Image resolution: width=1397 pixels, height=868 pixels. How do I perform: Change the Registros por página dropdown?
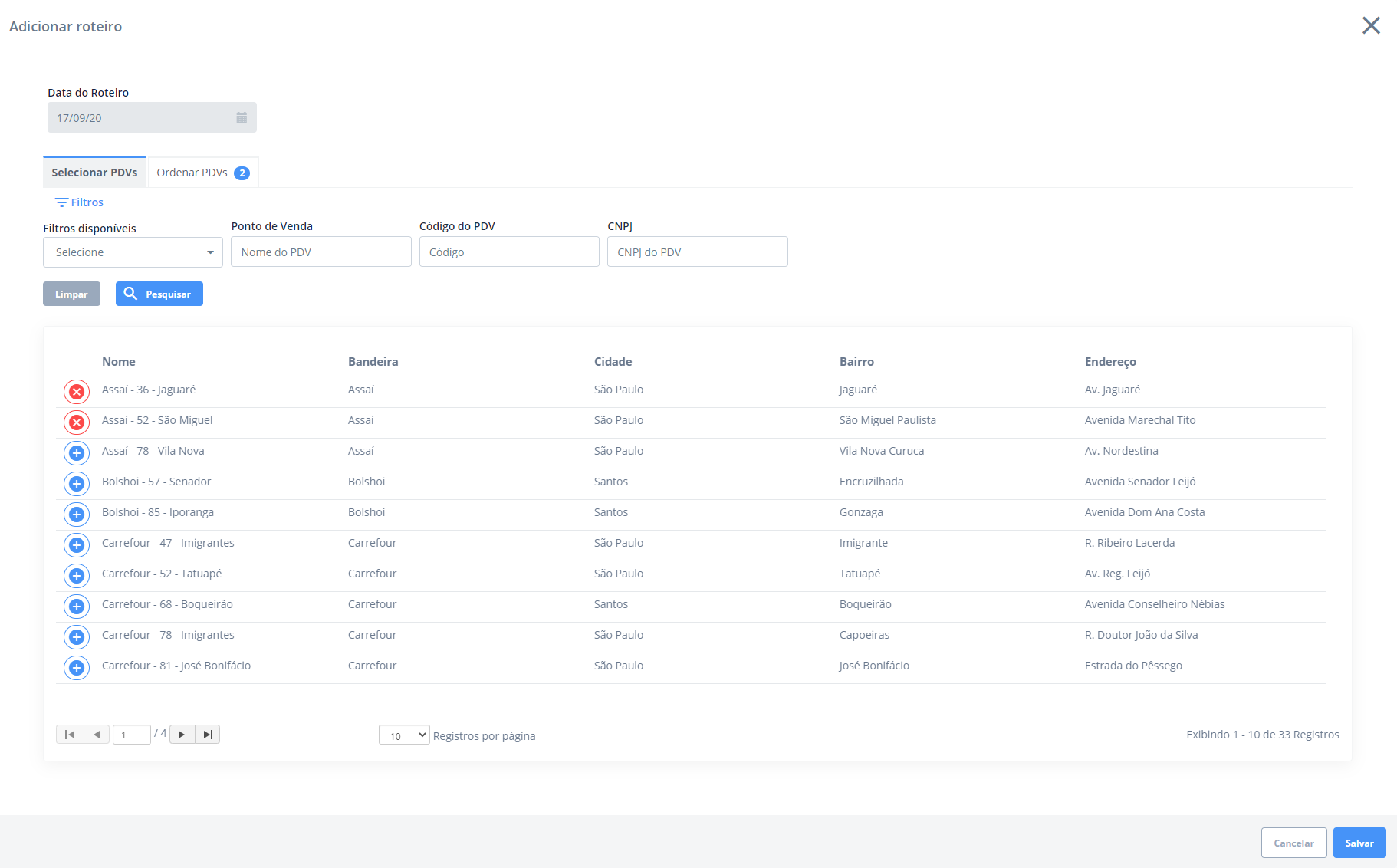(404, 735)
